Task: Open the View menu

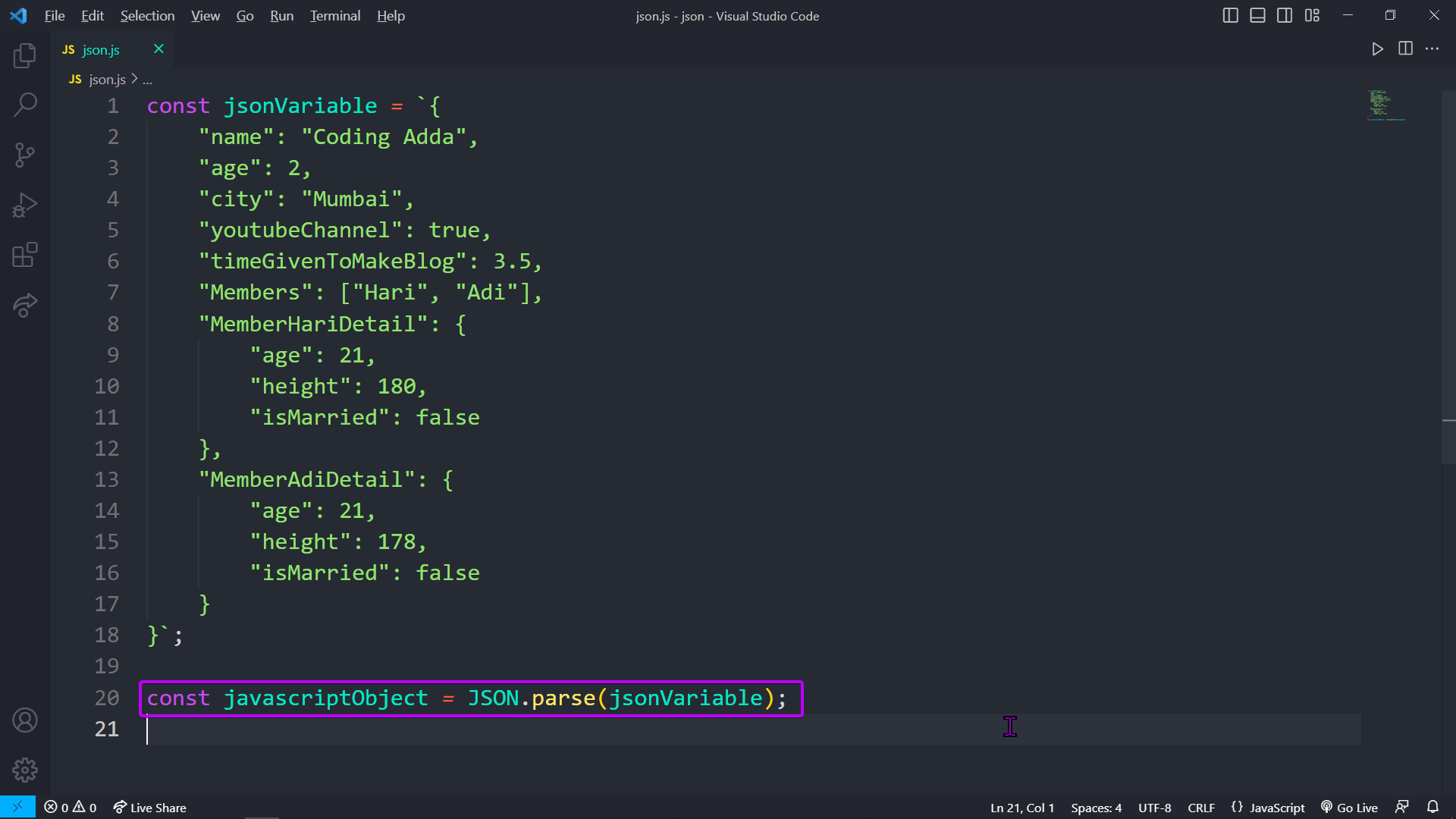Action: coord(206,16)
